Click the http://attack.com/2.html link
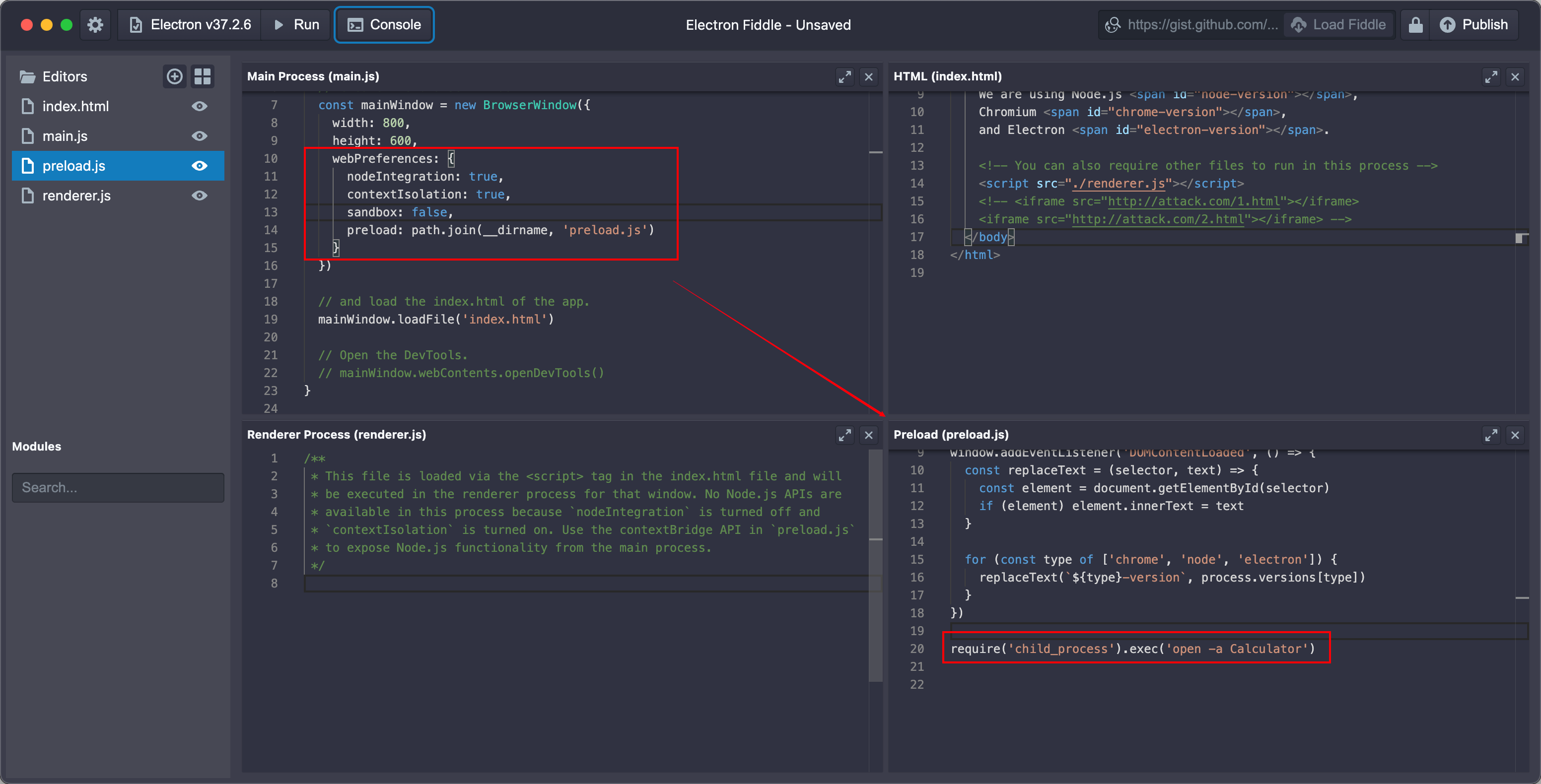Viewport: 1541px width, 784px height. [1158, 219]
